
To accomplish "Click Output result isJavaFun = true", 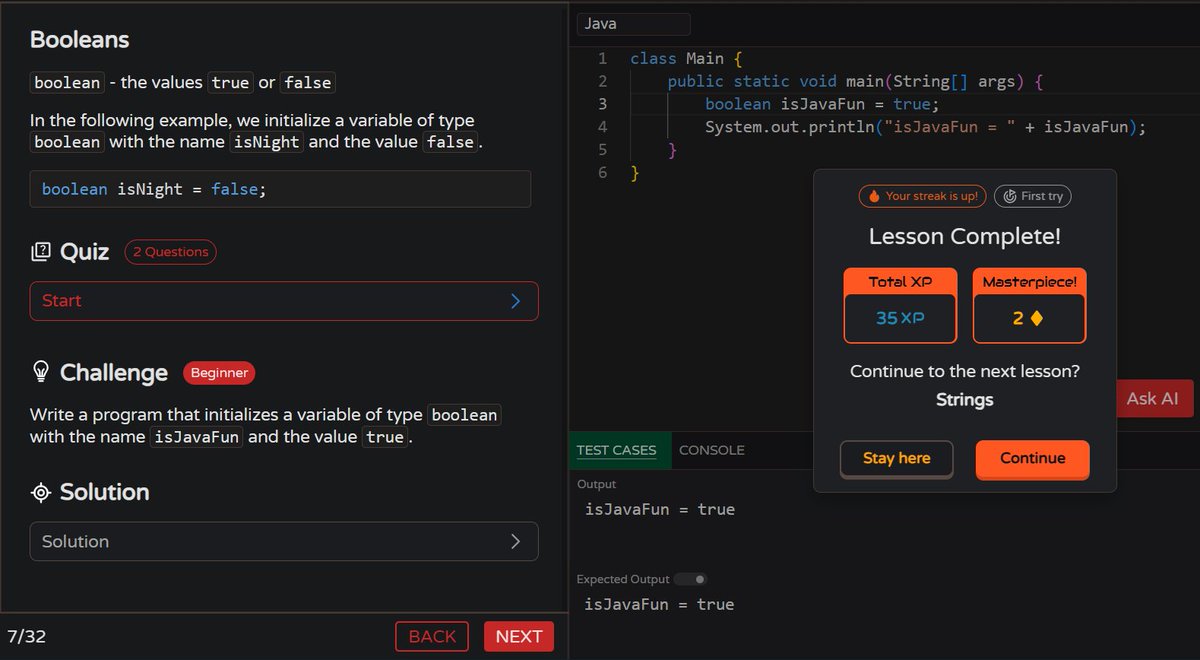I will [660, 510].
